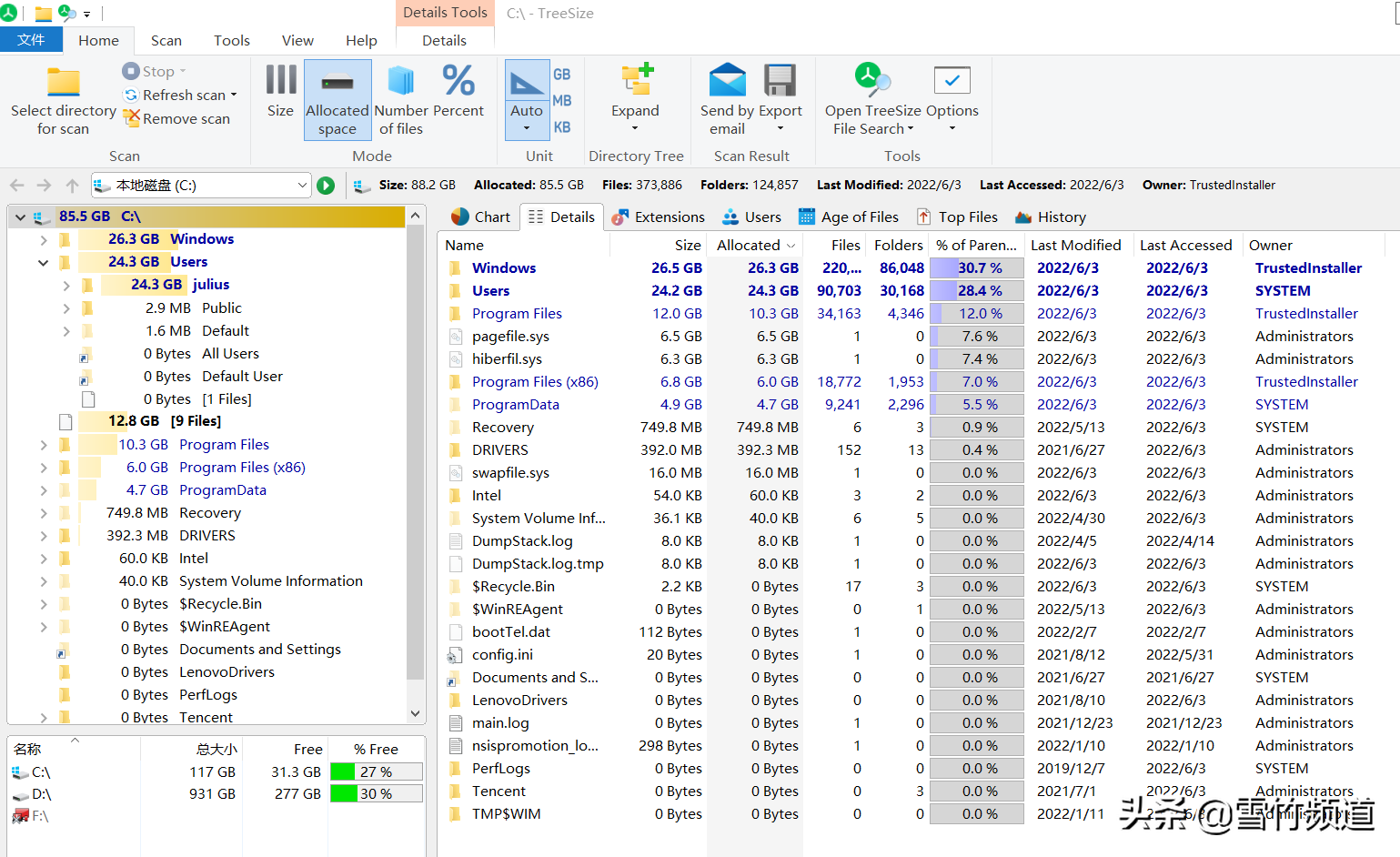Collapse the Users folder node
Image resolution: width=1400 pixels, height=857 pixels.
tap(44, 263)
